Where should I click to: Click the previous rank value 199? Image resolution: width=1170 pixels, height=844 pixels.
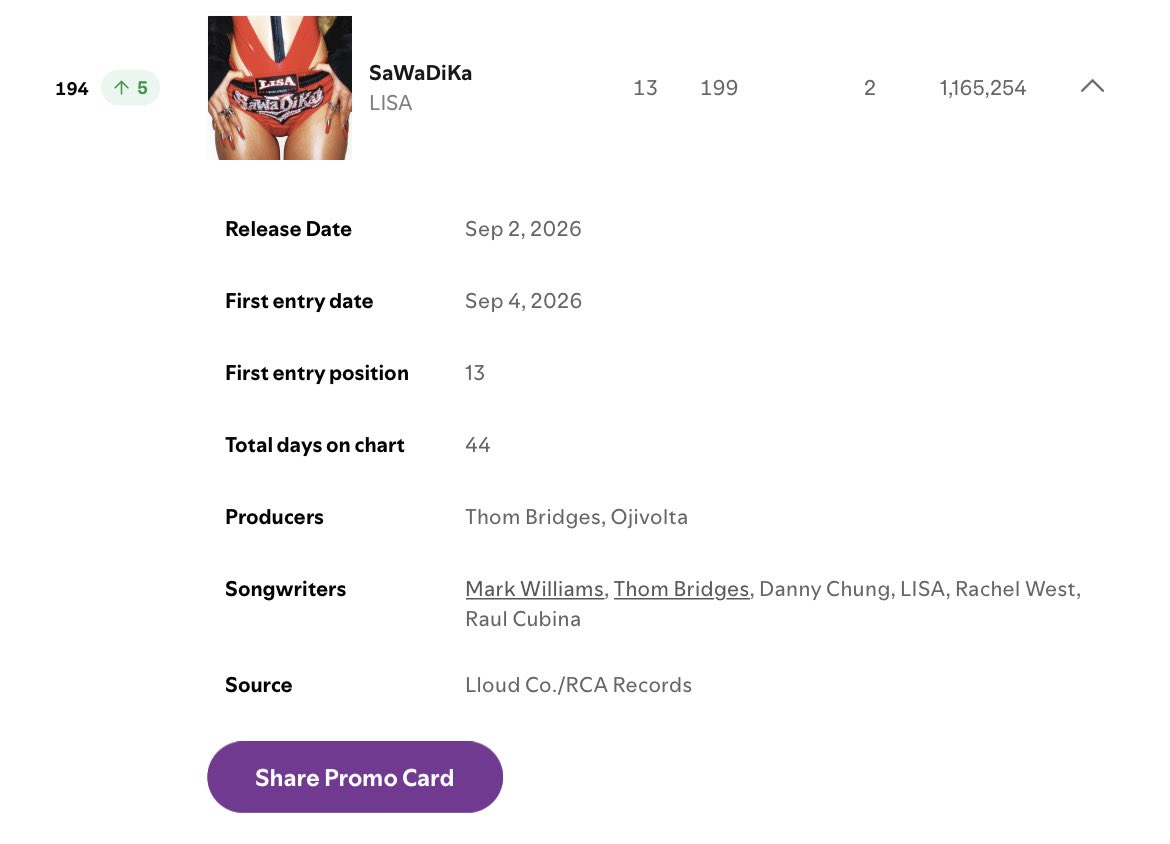coord(719,88)
